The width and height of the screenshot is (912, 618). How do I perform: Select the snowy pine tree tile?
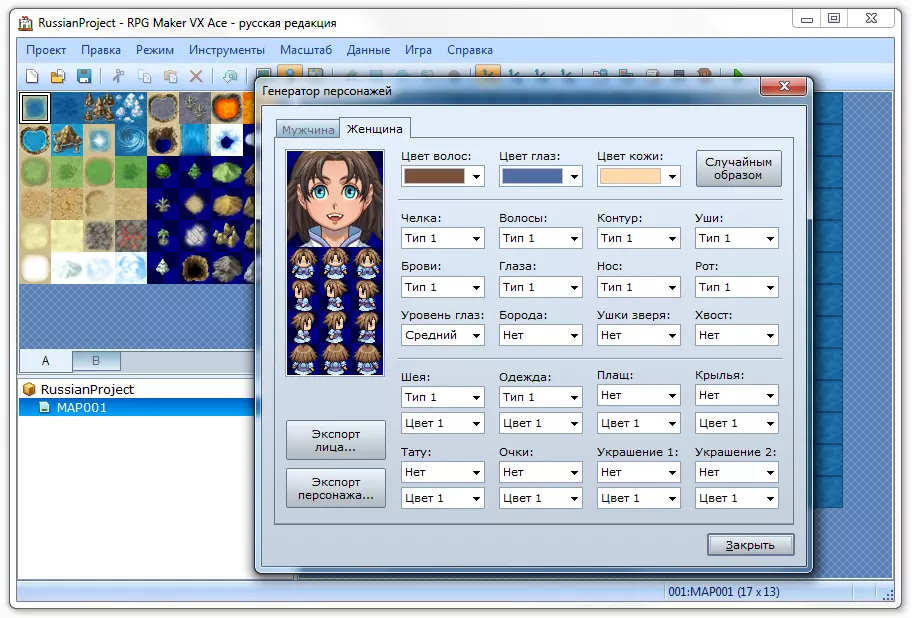[163, 267]
